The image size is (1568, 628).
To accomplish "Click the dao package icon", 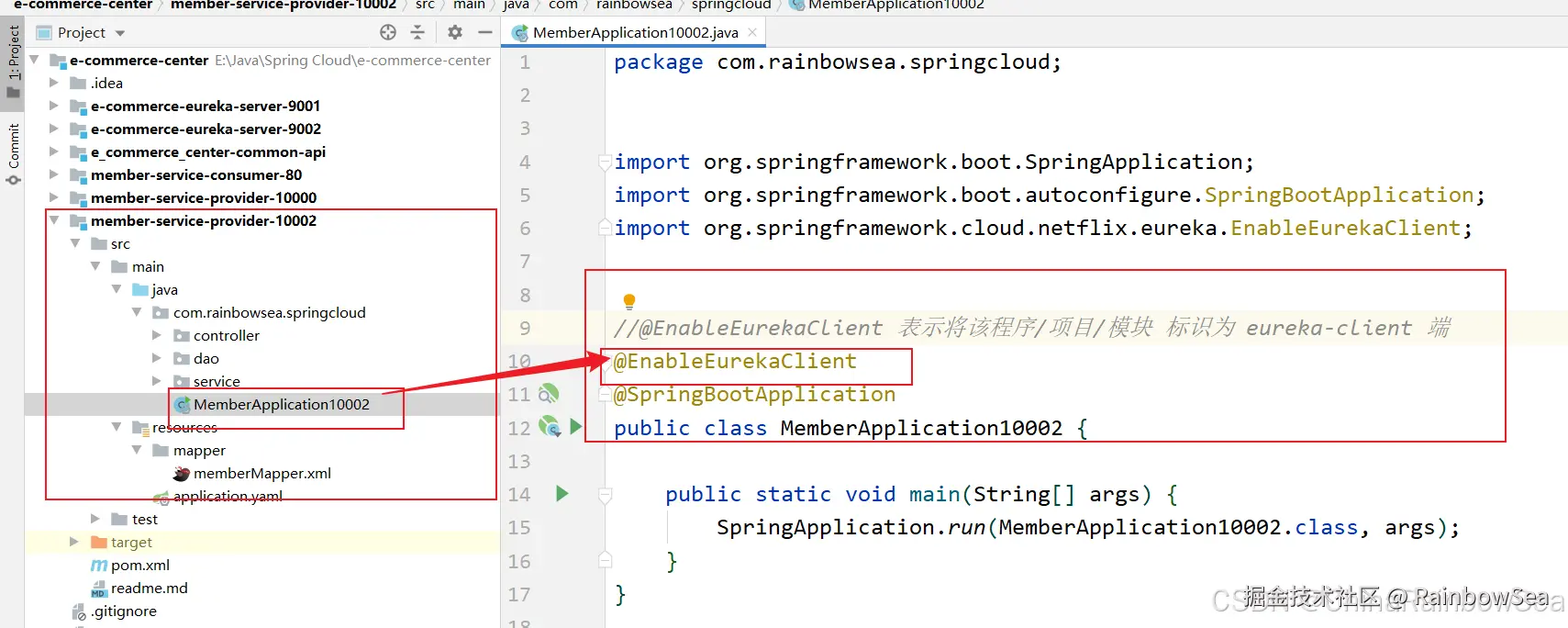I will pyautogui.click(x=182, y=359).
